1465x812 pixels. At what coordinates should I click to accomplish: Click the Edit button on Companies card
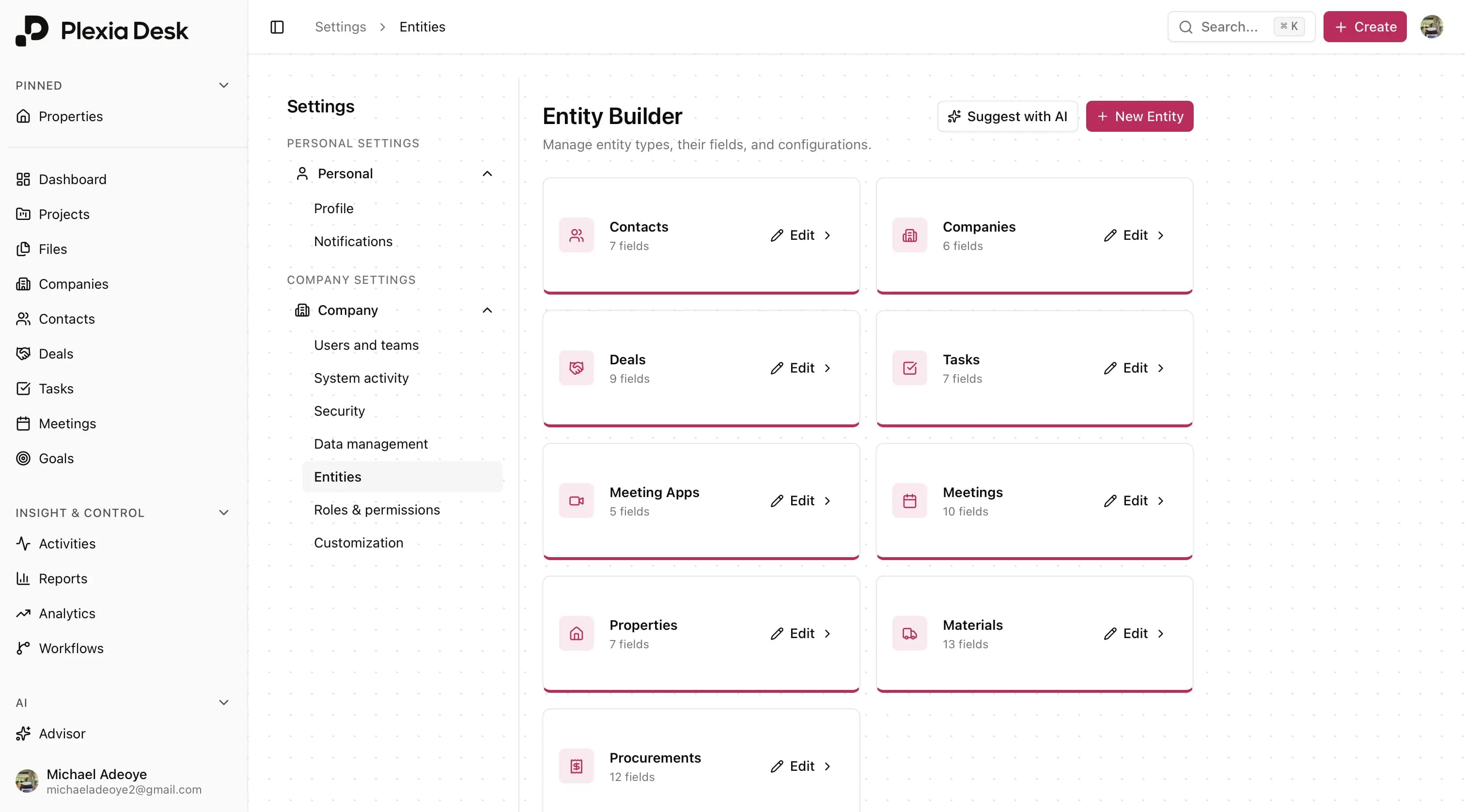tap(1134, 235)
